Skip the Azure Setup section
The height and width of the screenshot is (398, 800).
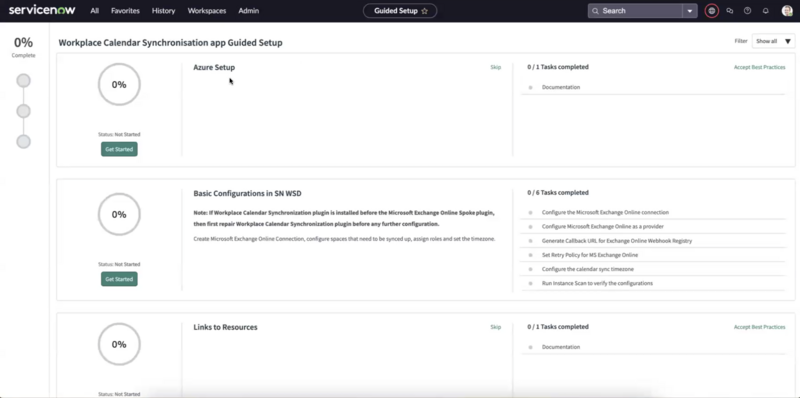[x=495, y=67]
